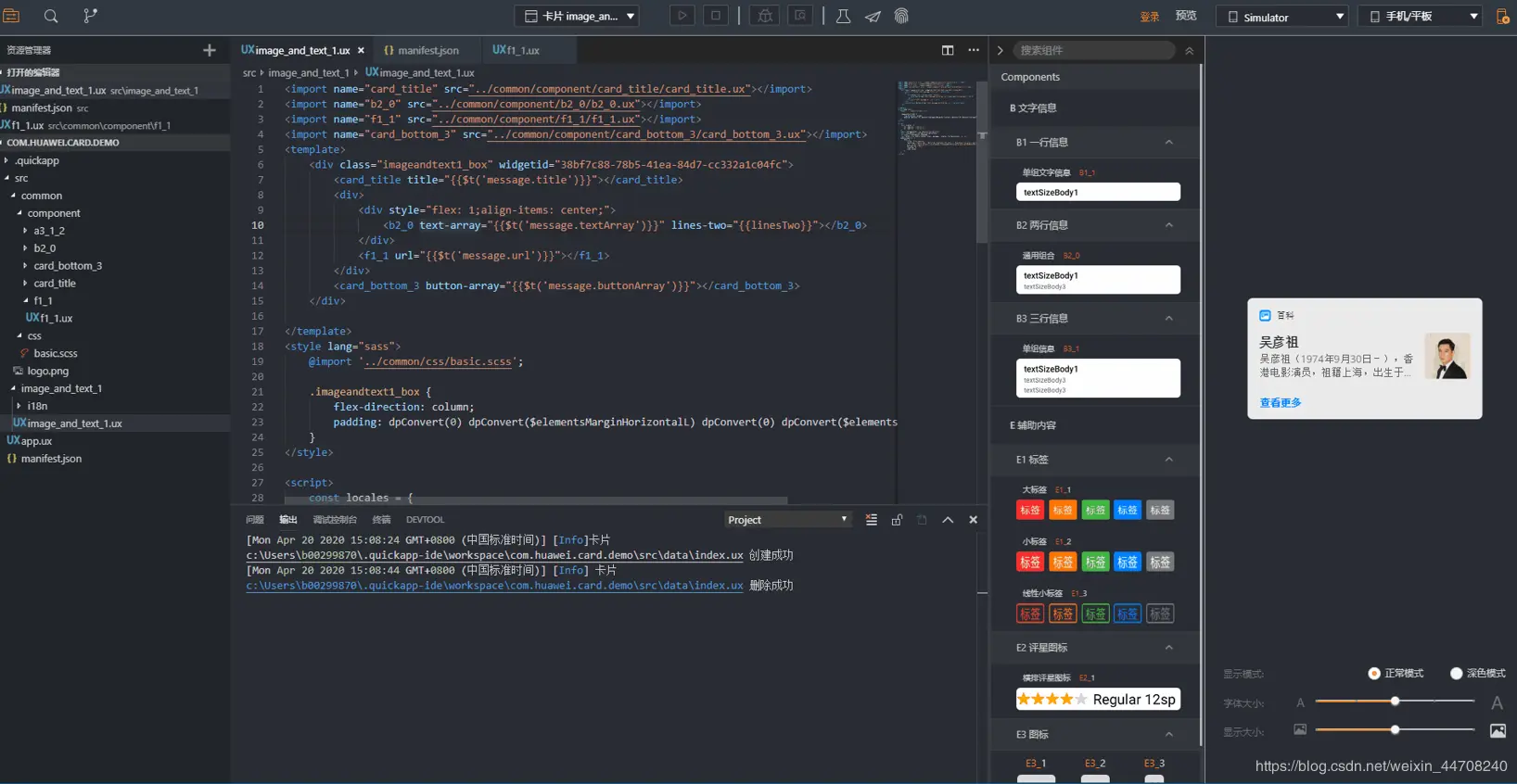Image resolution: width=1517 pixels, height=784 pixels.
Task: Click 查看更多 link in the card preview
Action: [x=1281, y=403]
